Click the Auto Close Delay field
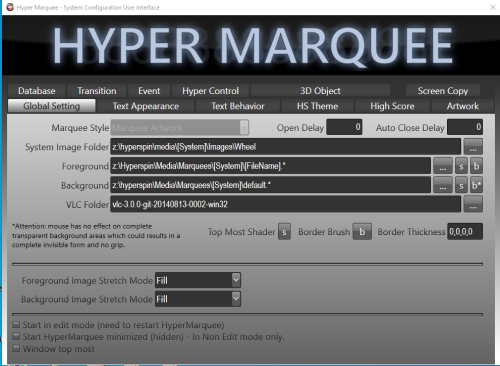This screenshot has width=500, height=366. (465, 127)
